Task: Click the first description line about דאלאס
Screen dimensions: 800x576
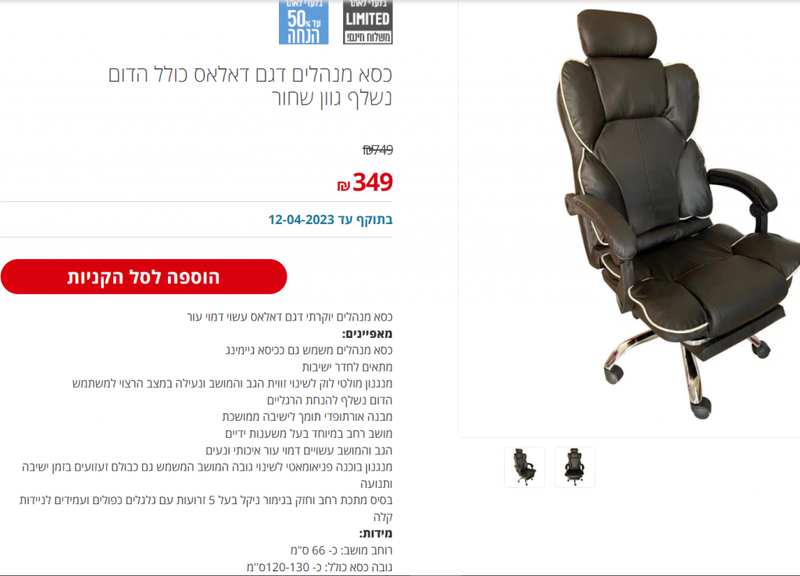Action: (290, 317)
